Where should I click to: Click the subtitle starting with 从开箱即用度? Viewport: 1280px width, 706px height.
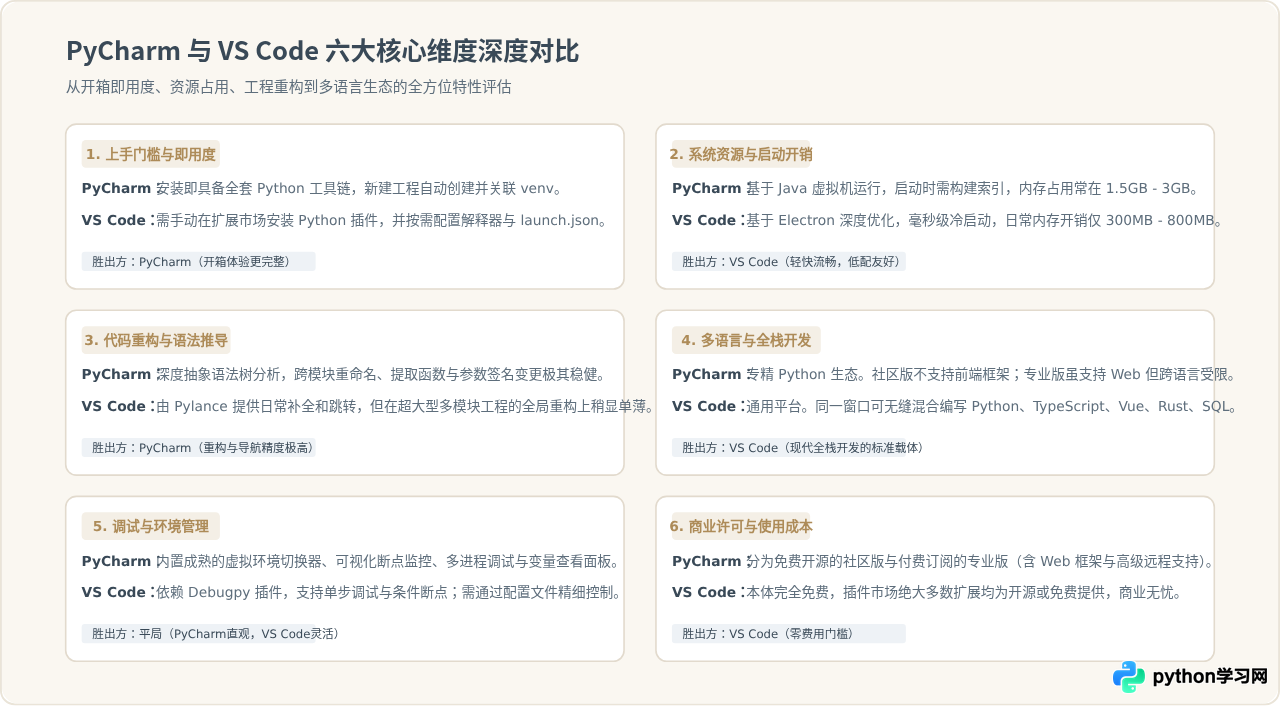click(289, 87)
